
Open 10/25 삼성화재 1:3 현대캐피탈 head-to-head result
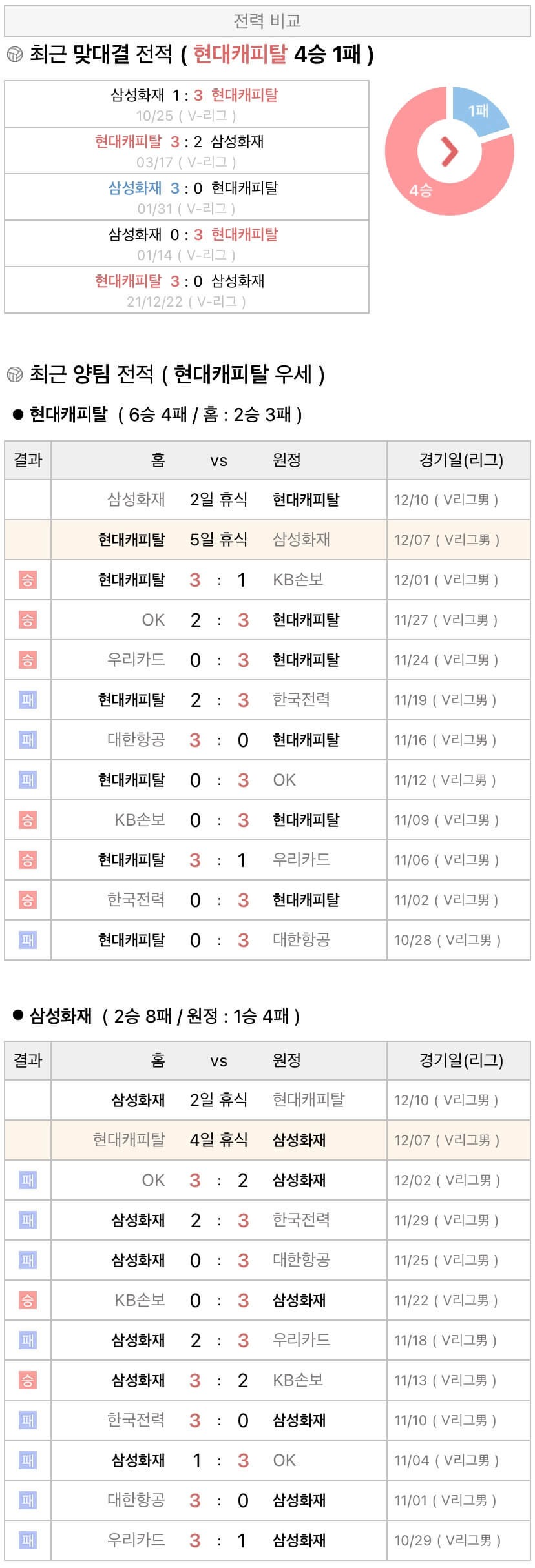(x=186, y=104)
